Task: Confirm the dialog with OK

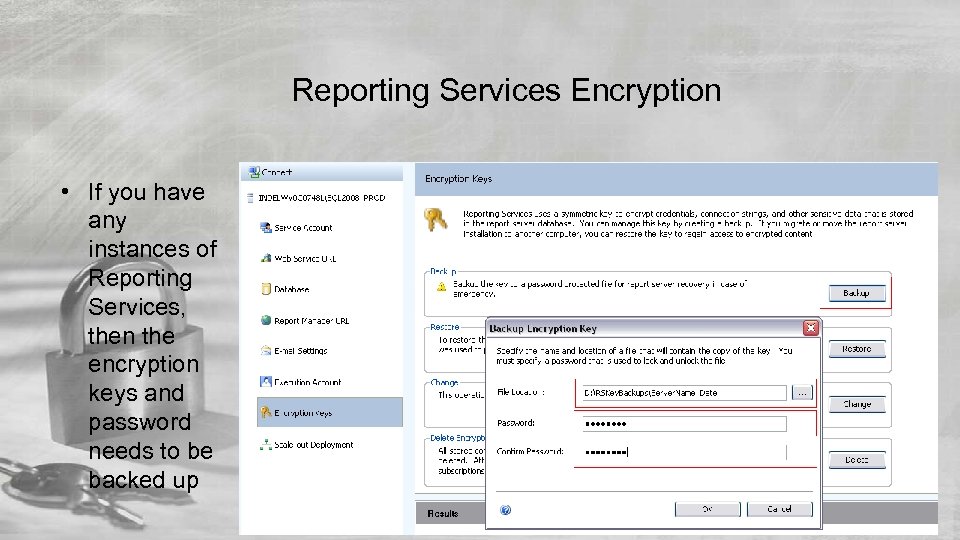Action: point(707,509)
